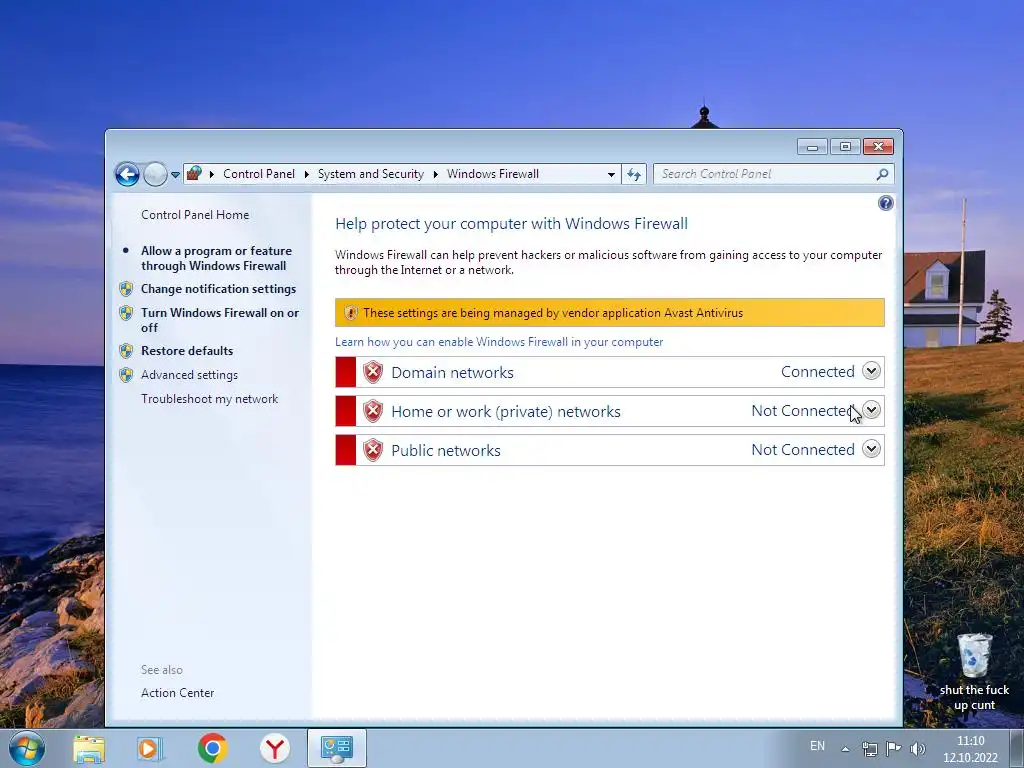Click the Domain networks heading
The height and width of the screenshot is (768, 1024).
click(453, 372)
